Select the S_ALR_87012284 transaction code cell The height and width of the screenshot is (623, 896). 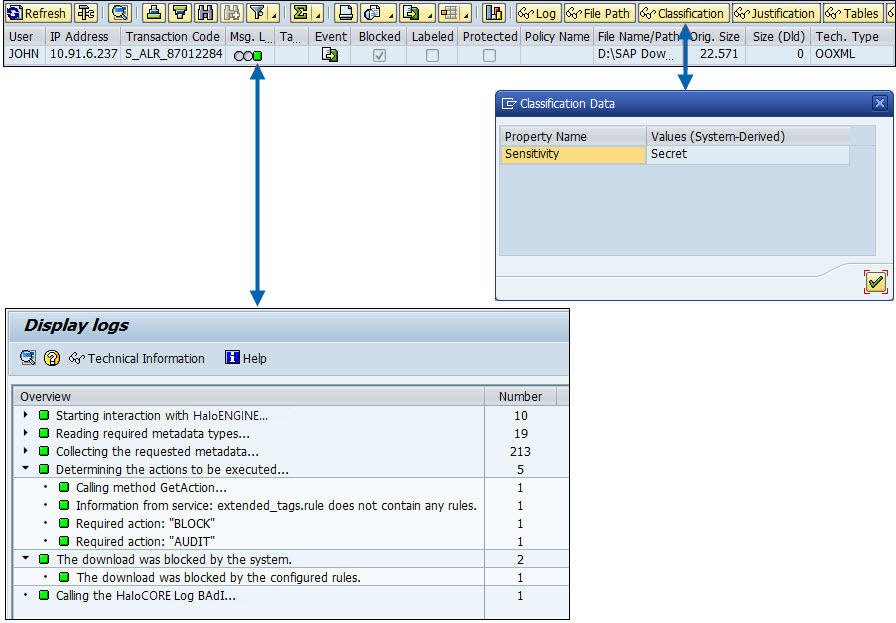[x=173, y=54]
